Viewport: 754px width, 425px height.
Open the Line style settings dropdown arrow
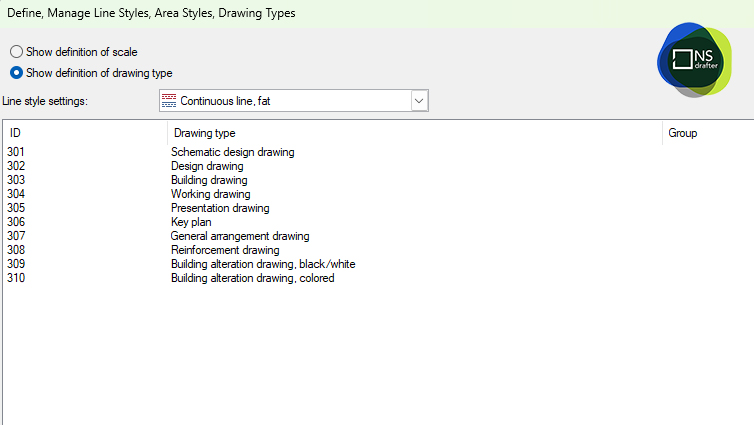(419, 101)
